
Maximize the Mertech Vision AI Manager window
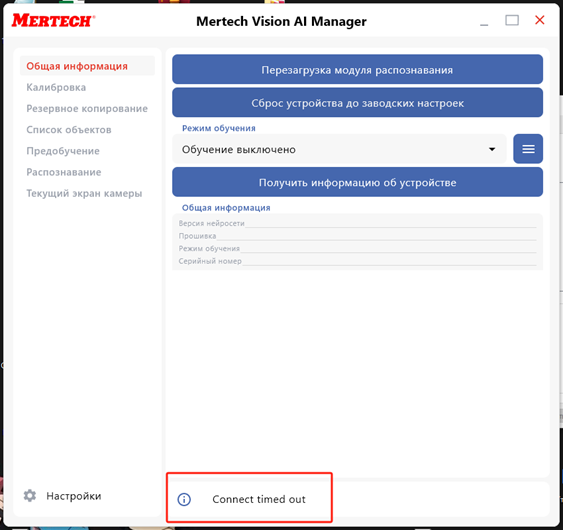tap(512, 20)
